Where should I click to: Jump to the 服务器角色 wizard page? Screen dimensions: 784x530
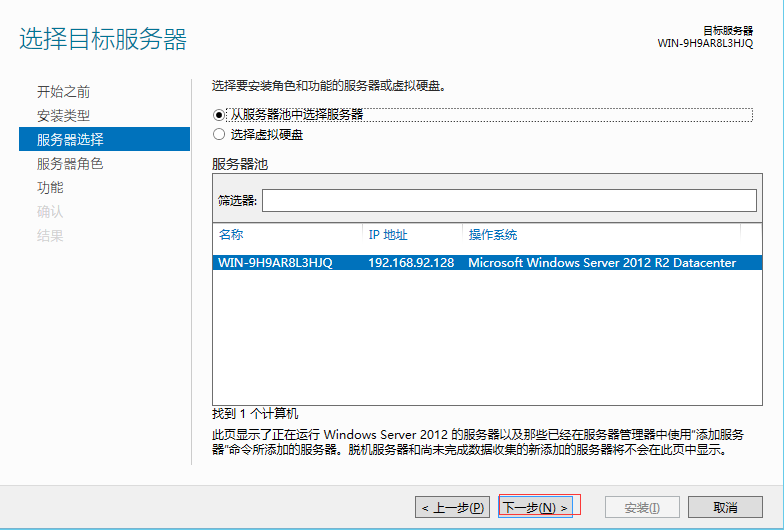pos(70,164)
